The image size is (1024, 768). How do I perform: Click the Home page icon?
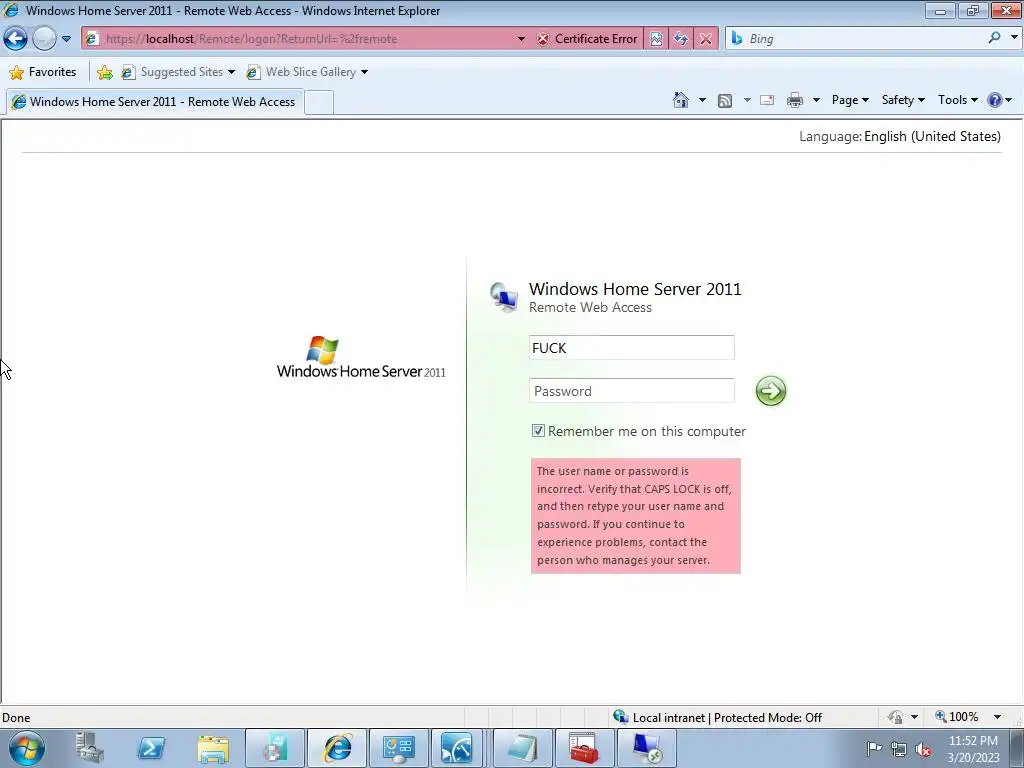pyautogui.click(x=680, y=100)
